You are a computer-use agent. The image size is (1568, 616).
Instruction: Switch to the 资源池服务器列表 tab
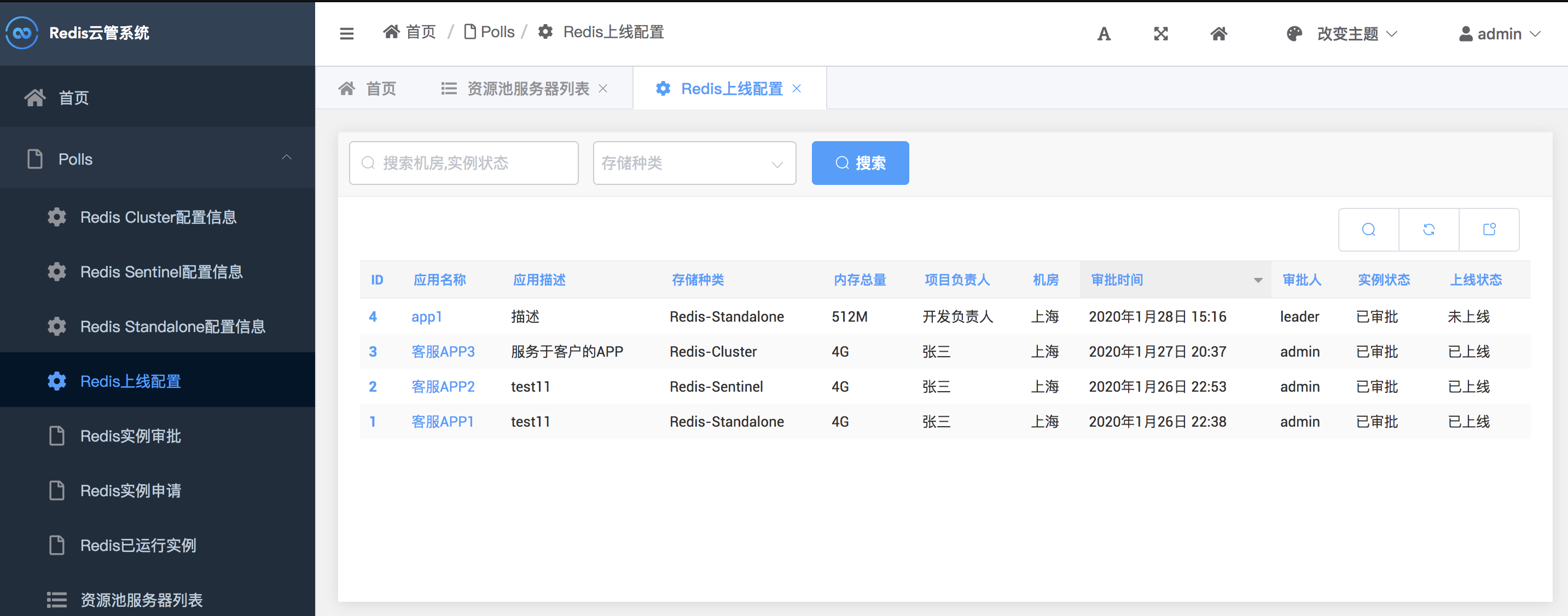click(527, 89)
